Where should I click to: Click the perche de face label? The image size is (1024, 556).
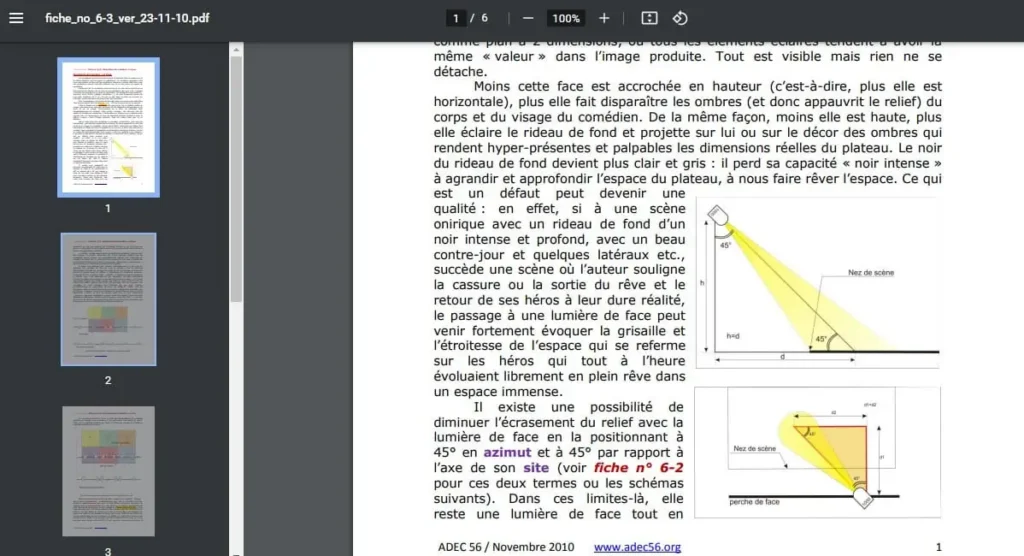tap(754, 502)
